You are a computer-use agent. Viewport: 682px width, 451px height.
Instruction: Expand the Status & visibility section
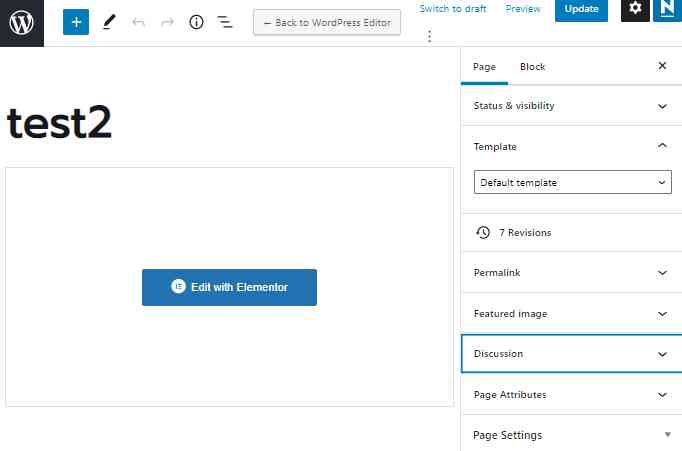(570, 106)
